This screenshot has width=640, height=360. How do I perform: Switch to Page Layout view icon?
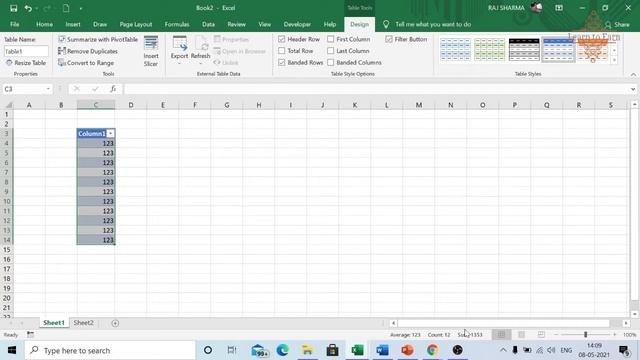coord(521,335)
